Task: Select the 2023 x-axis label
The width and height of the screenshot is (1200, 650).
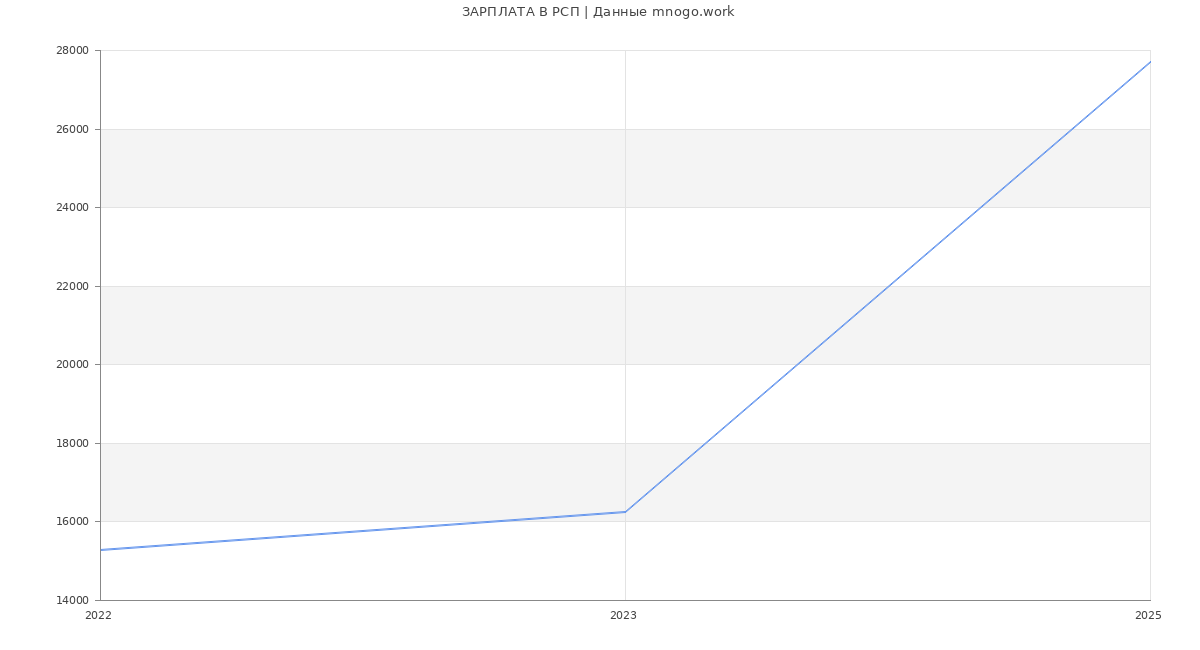Action: click(623, 616)
